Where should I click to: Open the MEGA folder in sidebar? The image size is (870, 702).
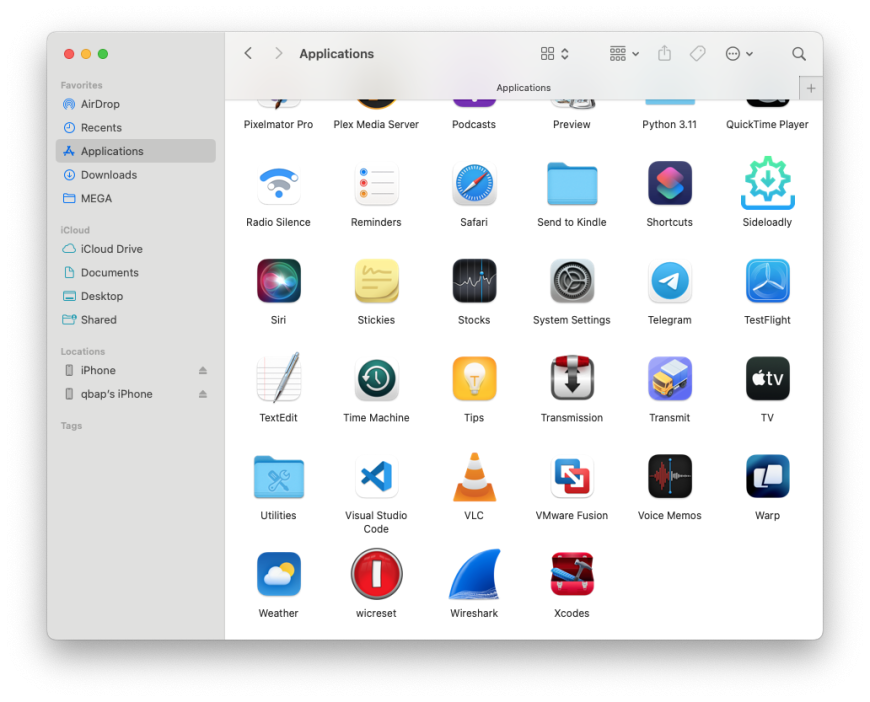(136, 198)
